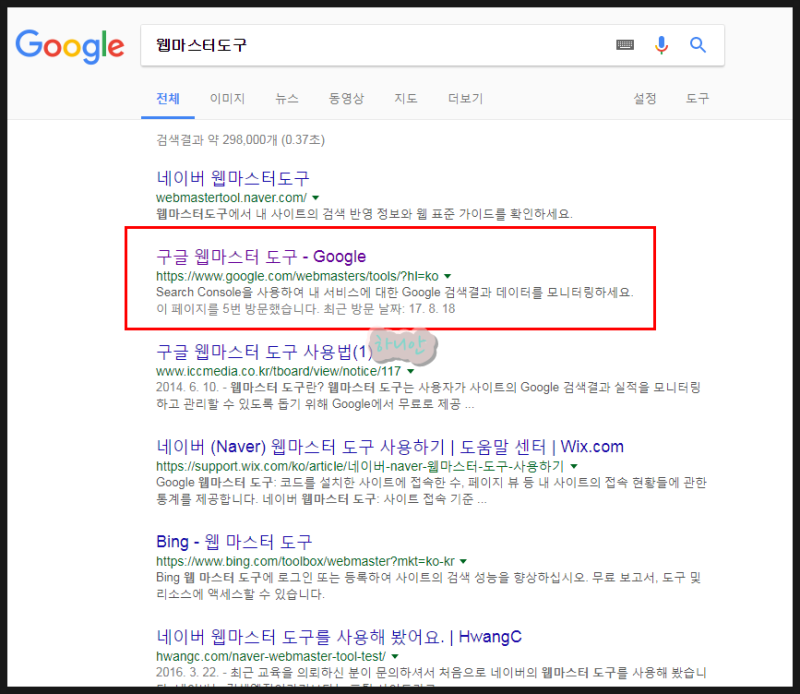The height and width of the screenshot is (694, 800).
Task: Start voice search with microphone icon
Action: coord(661,45)
